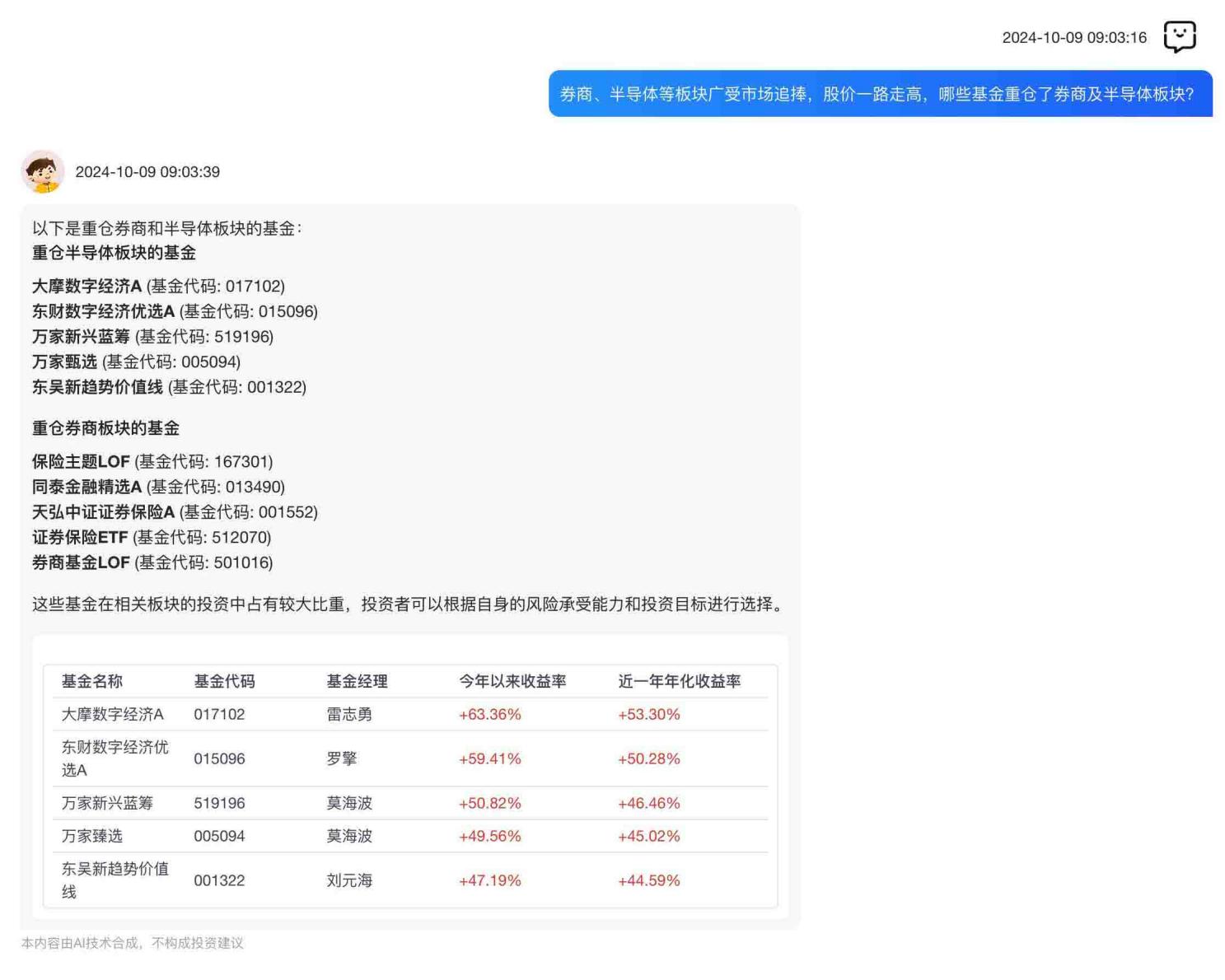Image resolution: width=1225 pixels, height=980 pixels.
Task: Click the '+63.36%' return value
Action: pyautogui.click(x=490, y=715)
